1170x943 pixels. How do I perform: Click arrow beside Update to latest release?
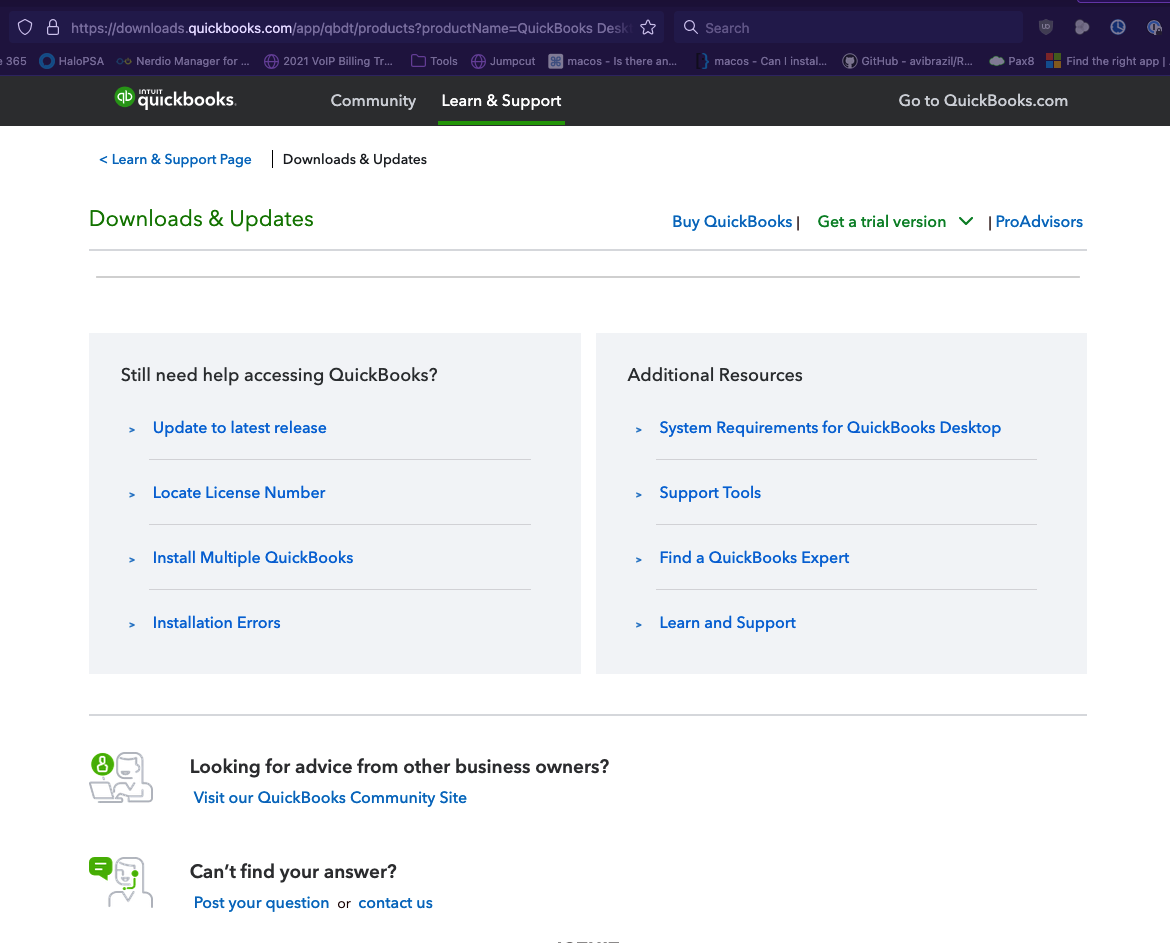pos(132,429)
